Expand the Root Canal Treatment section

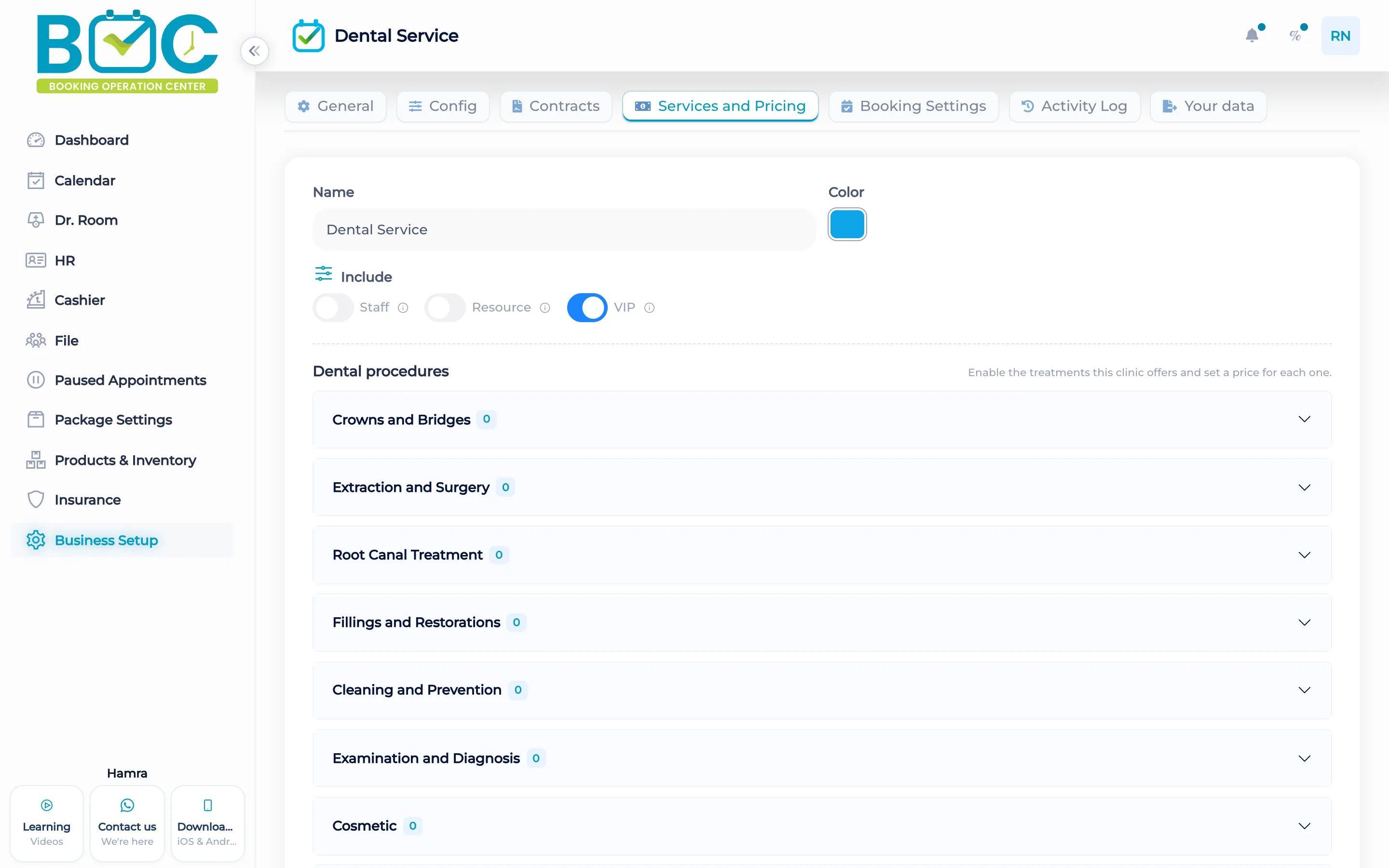822,555
